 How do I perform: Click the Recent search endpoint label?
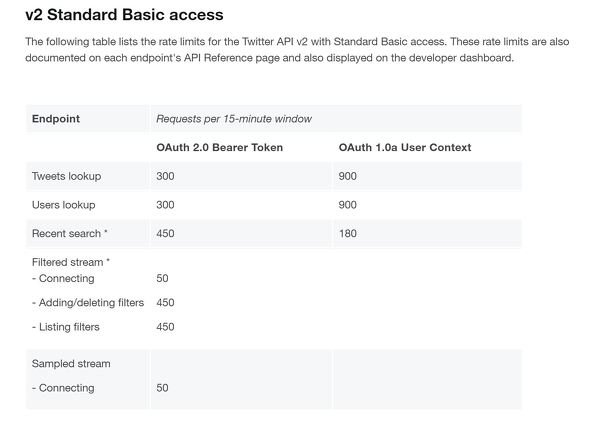tap(70, 233)
